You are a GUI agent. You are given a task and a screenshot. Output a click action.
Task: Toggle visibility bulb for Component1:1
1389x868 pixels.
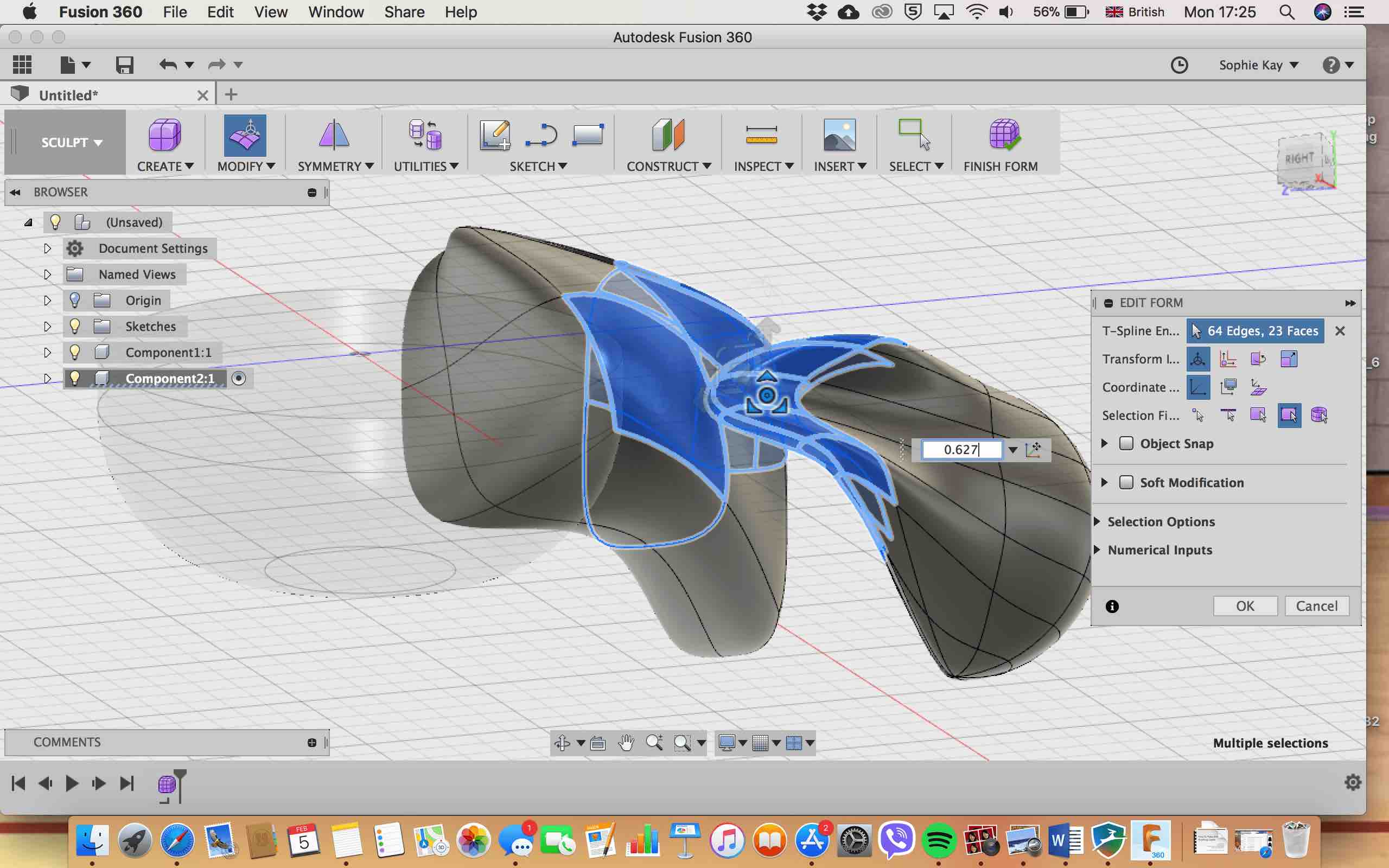(75, 352)
